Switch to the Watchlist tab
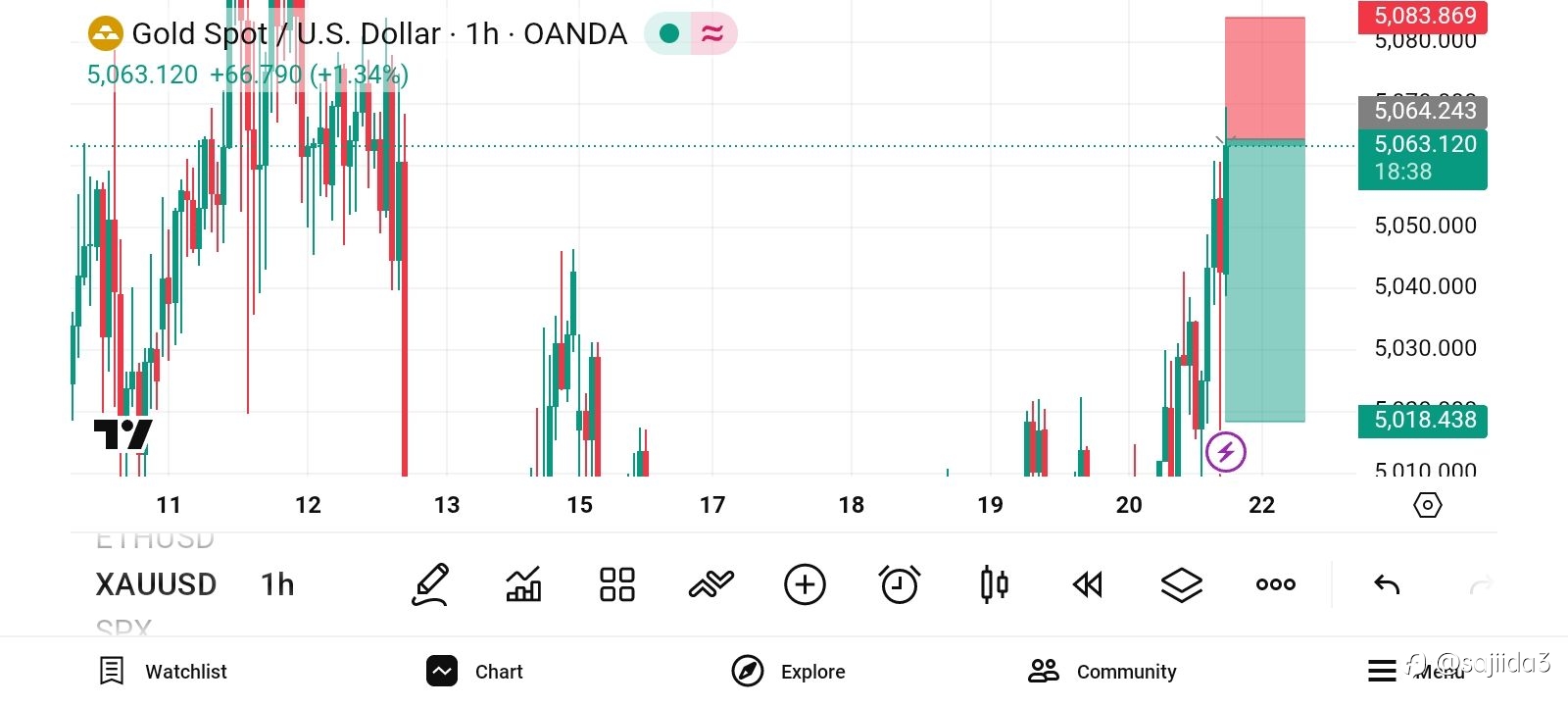This screenshot has height=706, width=1568. [164, 671]
